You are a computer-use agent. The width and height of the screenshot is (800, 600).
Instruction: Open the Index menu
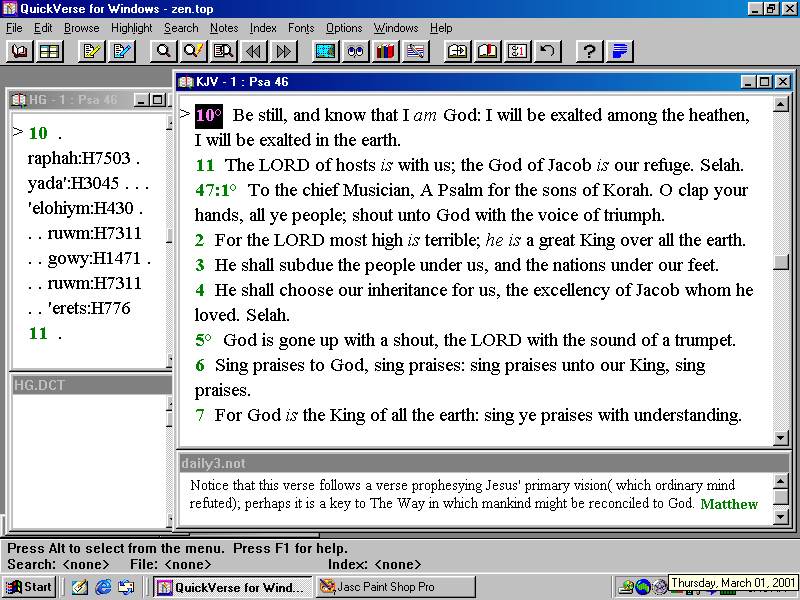(x=263, y=28)
